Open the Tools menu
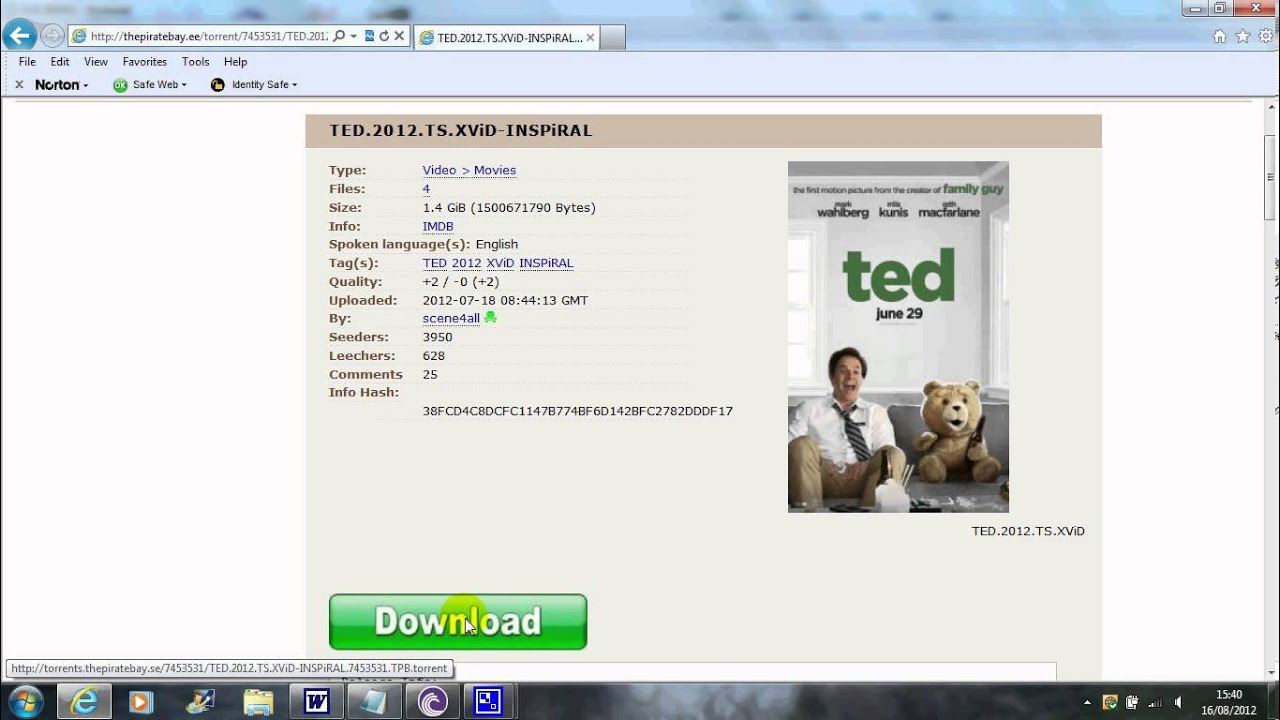The image size is (1280, 720). click(196, 62)
